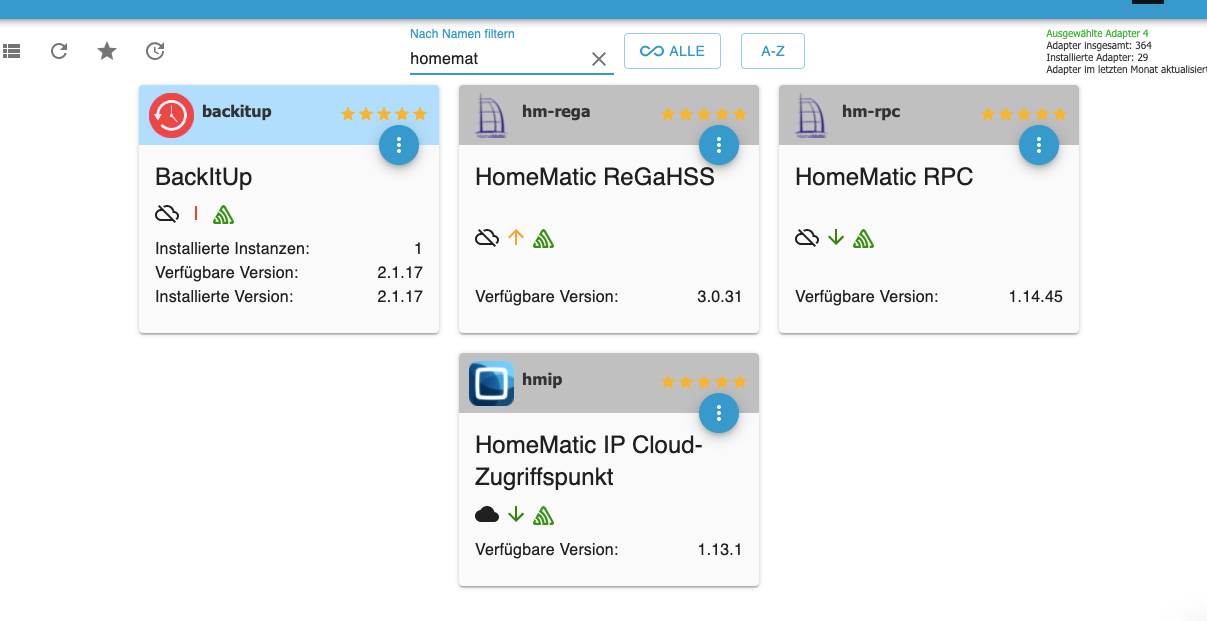Click the hmip header name
Viewport: 1207px width, 621px height.
coord(542,380)
